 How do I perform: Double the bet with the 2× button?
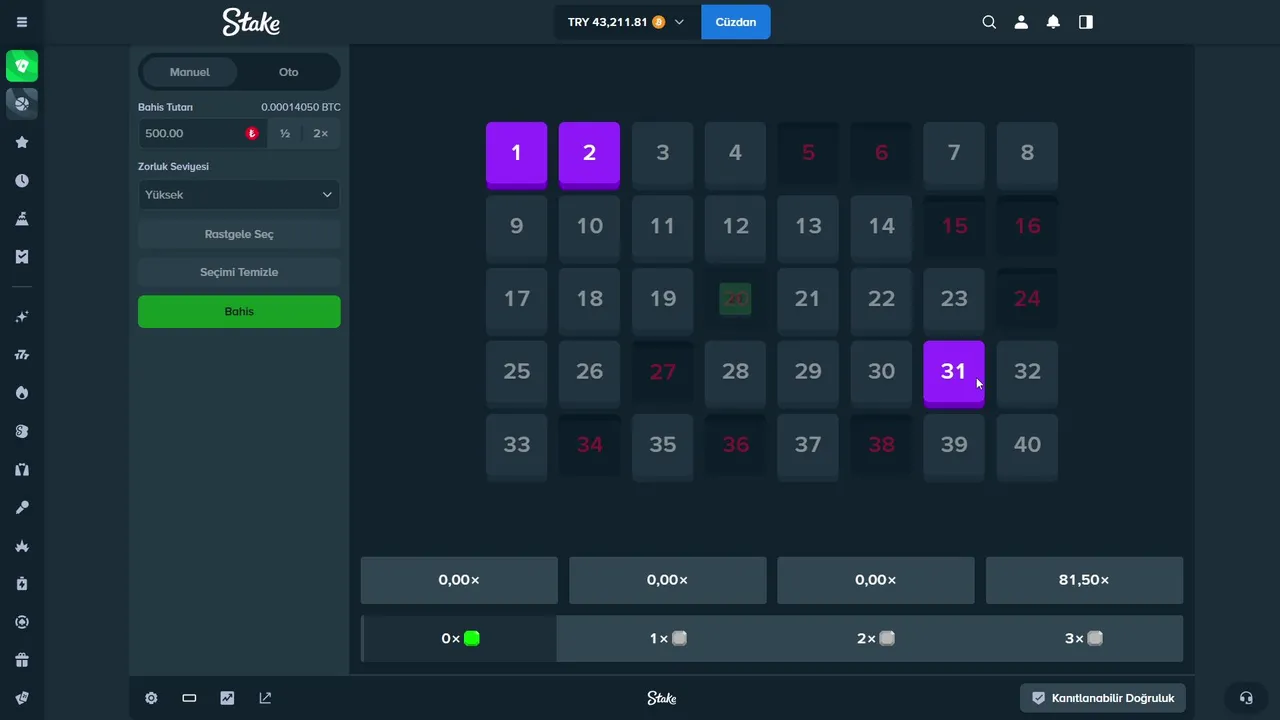coord(320,133)
